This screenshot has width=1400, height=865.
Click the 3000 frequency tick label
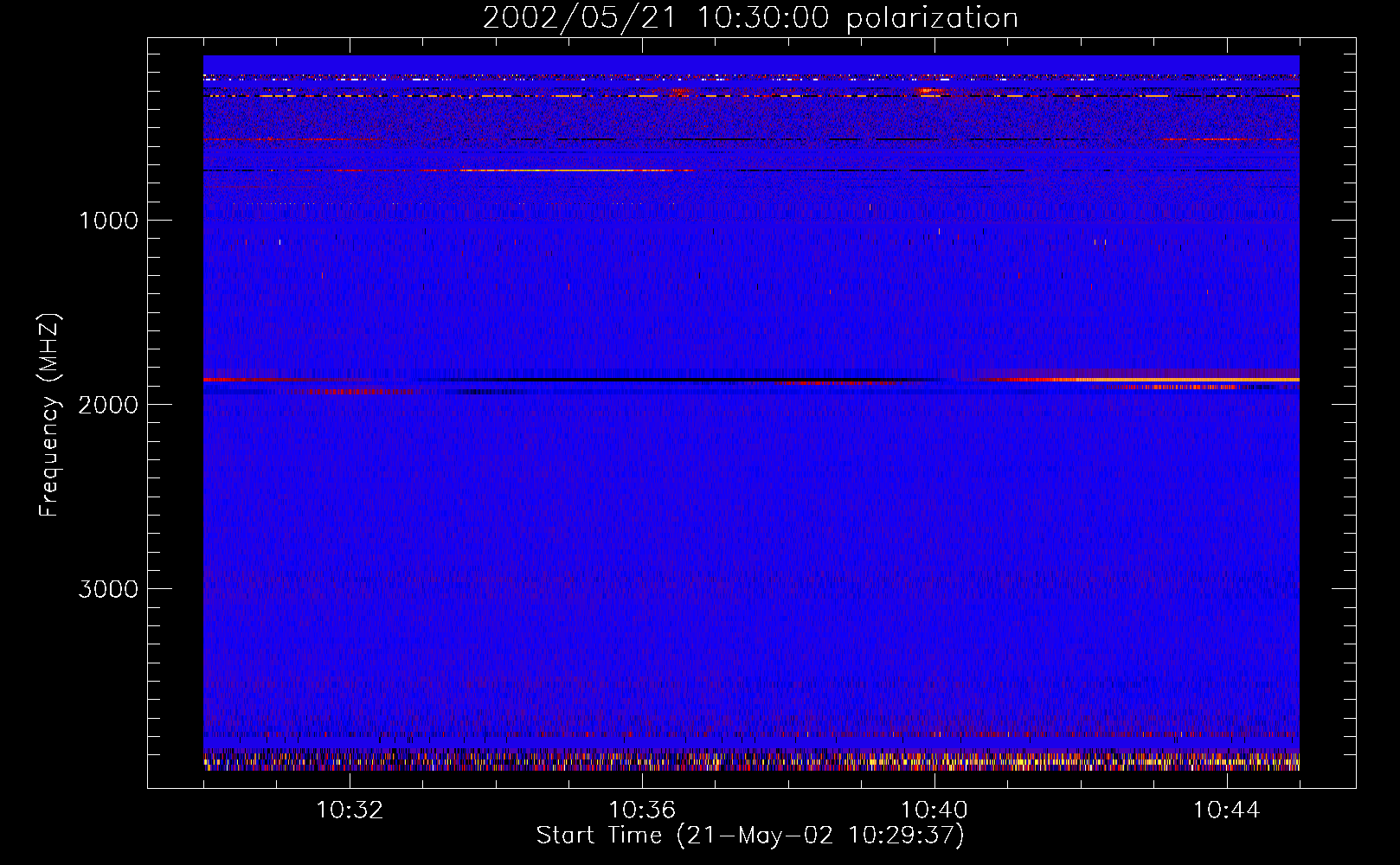[108, 589]
